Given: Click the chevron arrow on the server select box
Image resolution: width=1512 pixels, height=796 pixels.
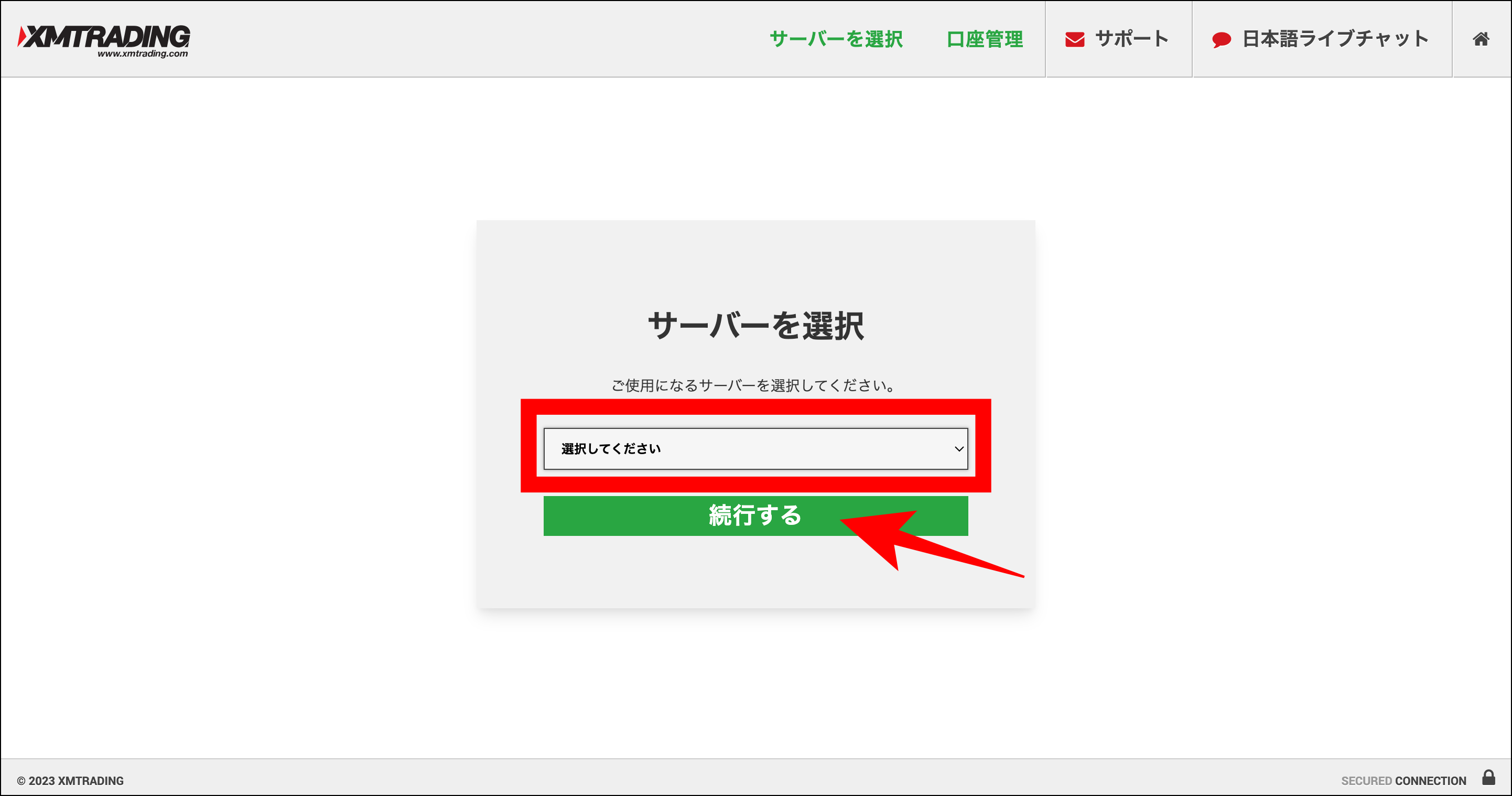Looking at the screenshot, I should 958,448.
